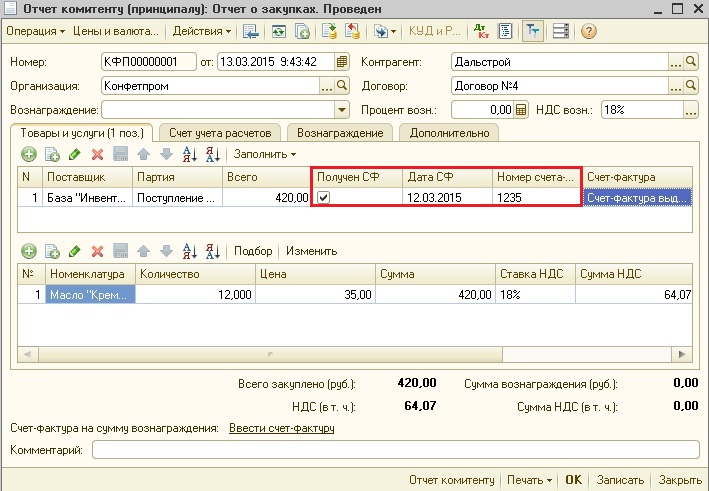Click the scrollbar left arrow in lower table
Screen dimensions: 709x491
[28, 354]
